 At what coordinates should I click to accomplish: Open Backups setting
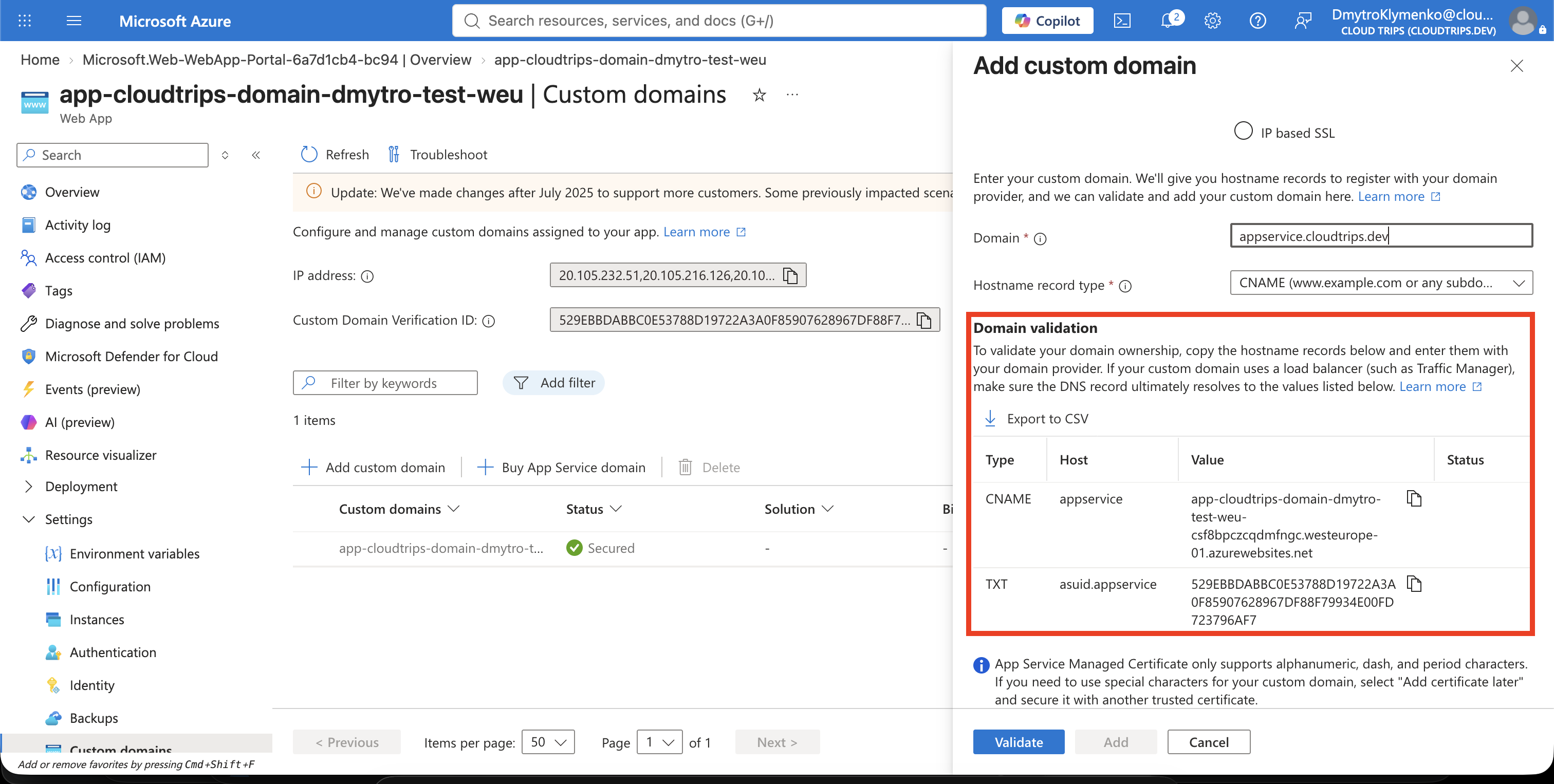[94, 718]
